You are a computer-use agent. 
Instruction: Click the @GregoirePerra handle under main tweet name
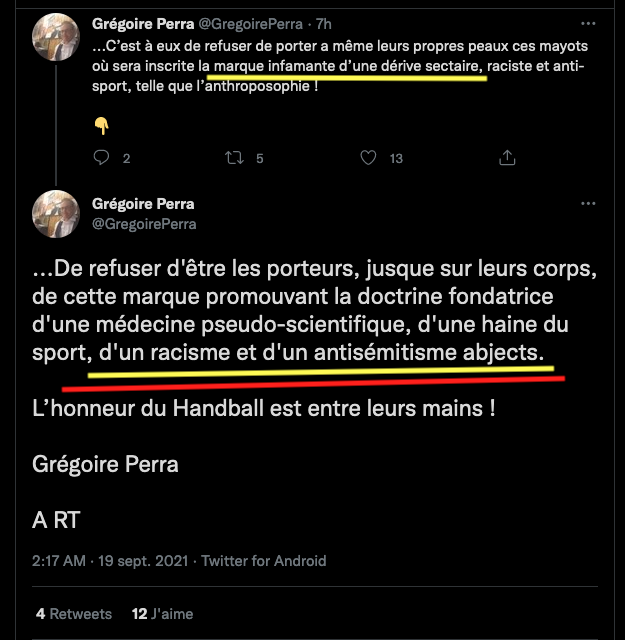[x=144, y=224]
